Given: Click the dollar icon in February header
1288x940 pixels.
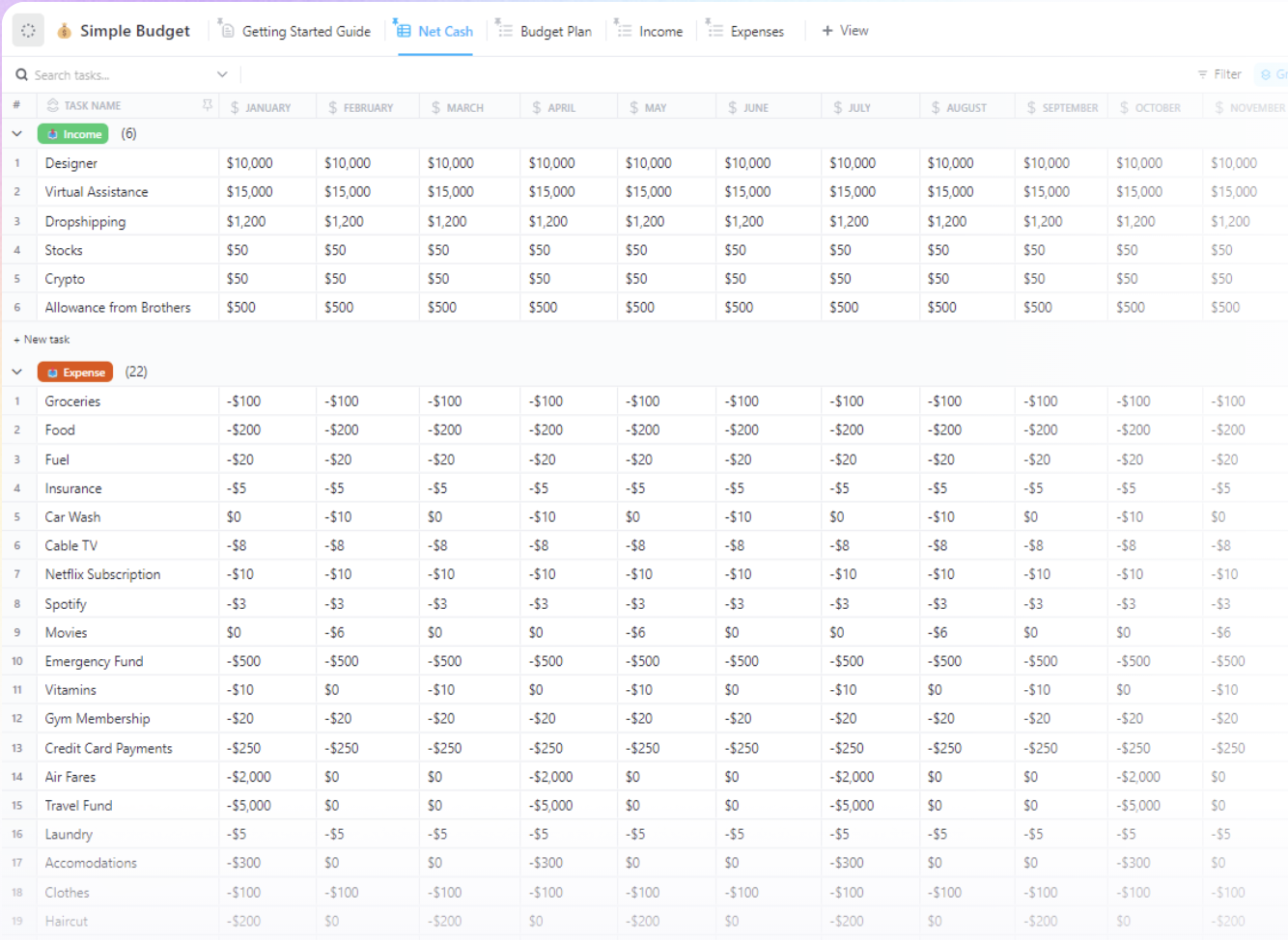Looking at the screenshot, I should point(333,107).
